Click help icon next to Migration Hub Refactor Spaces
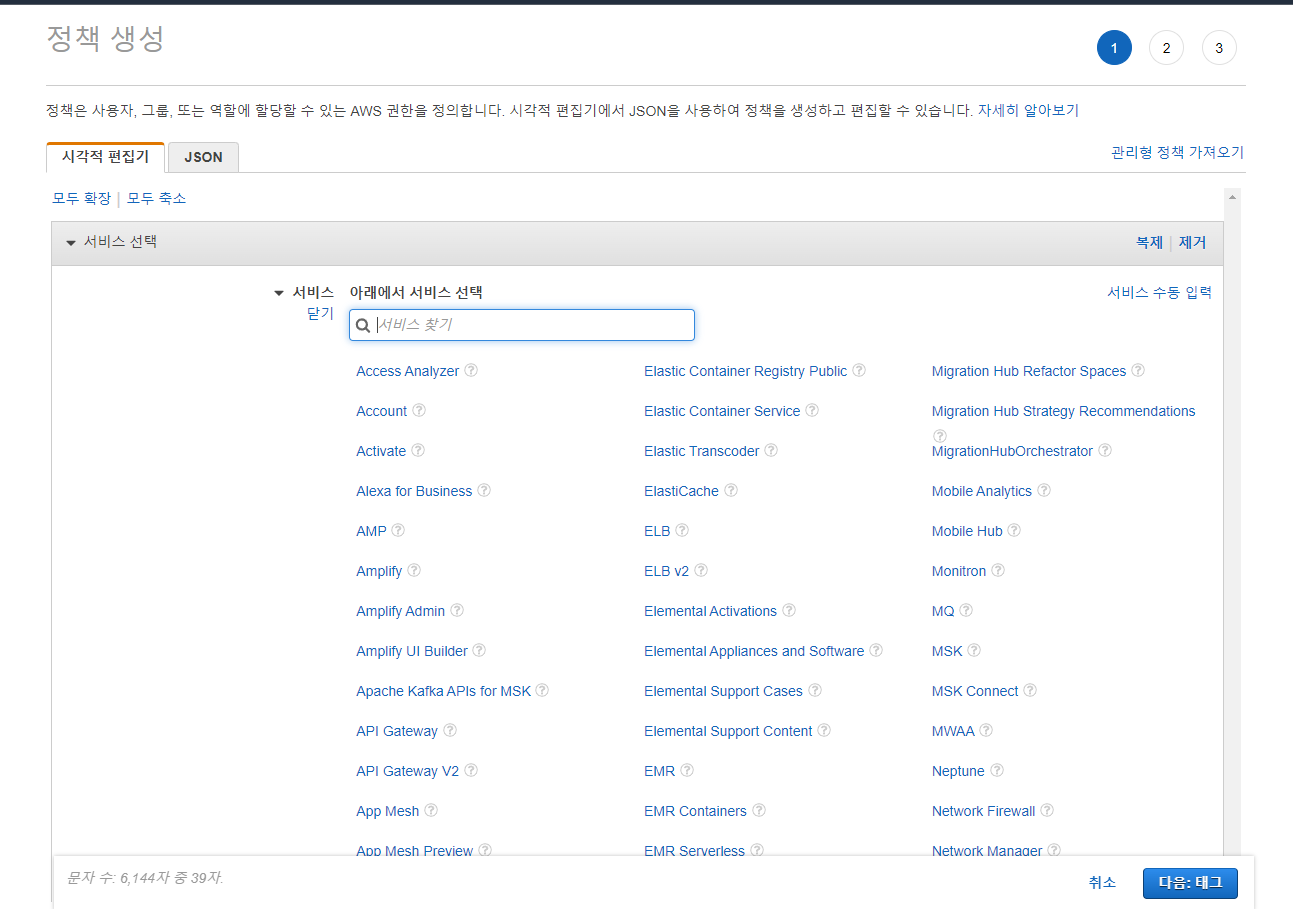 pos(1138,370)
